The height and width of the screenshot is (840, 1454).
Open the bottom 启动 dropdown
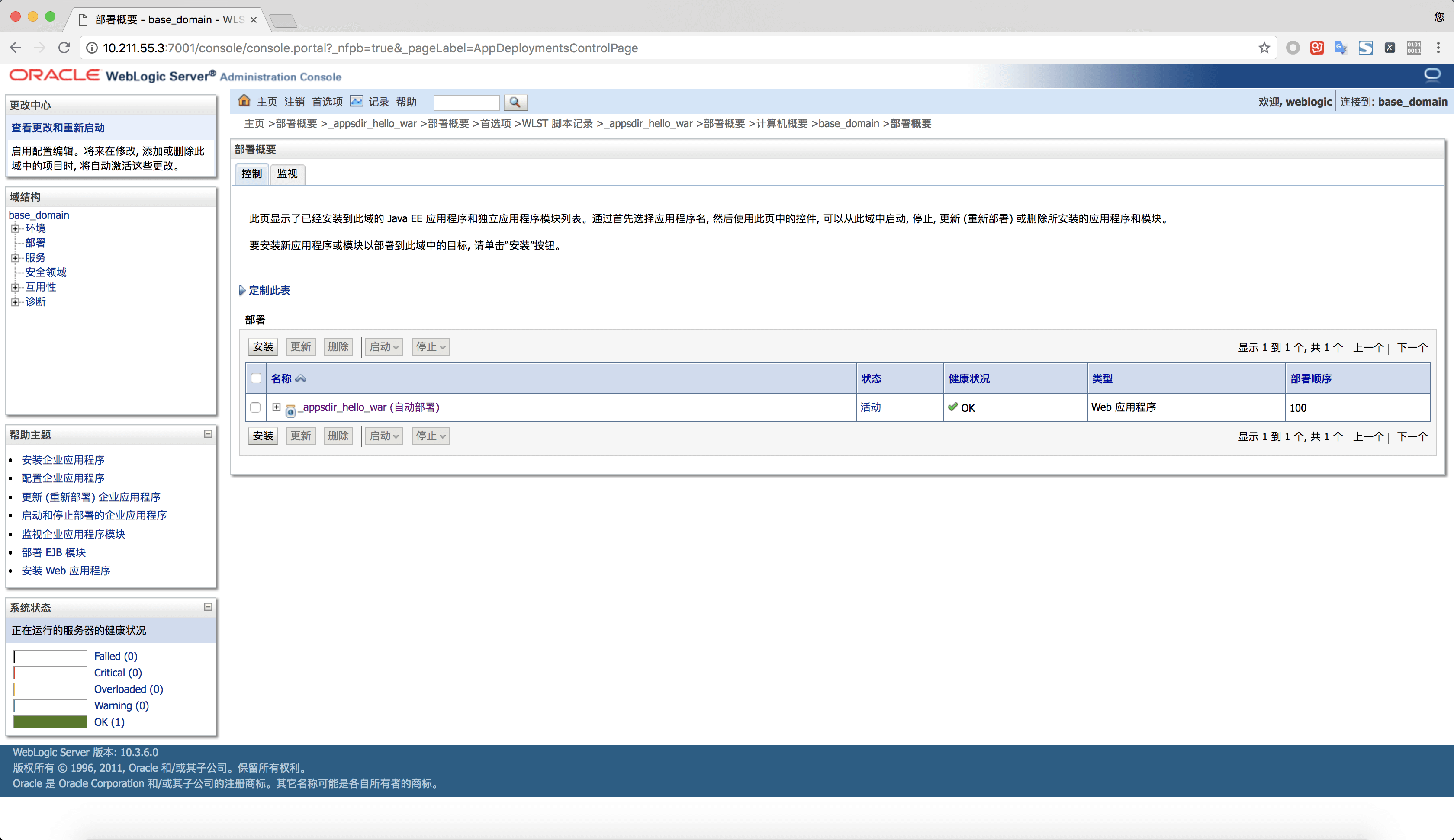384,436
